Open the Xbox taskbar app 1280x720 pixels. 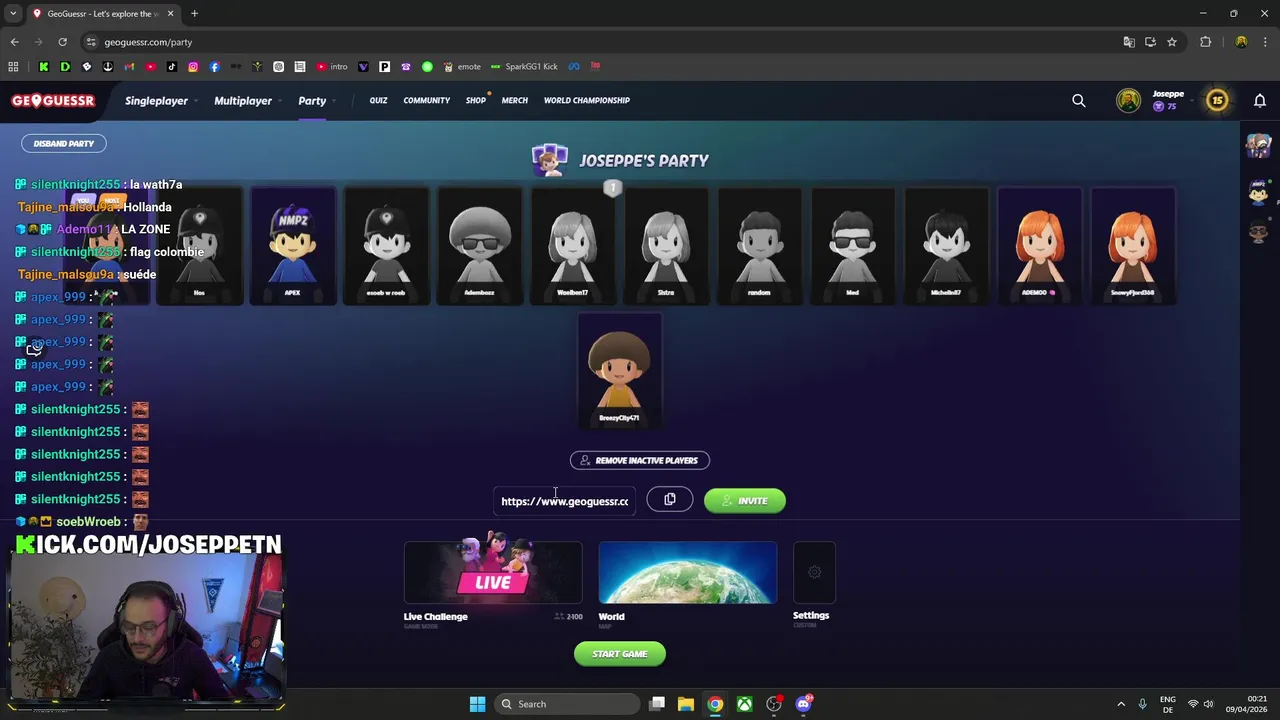(x=744, y=704)
